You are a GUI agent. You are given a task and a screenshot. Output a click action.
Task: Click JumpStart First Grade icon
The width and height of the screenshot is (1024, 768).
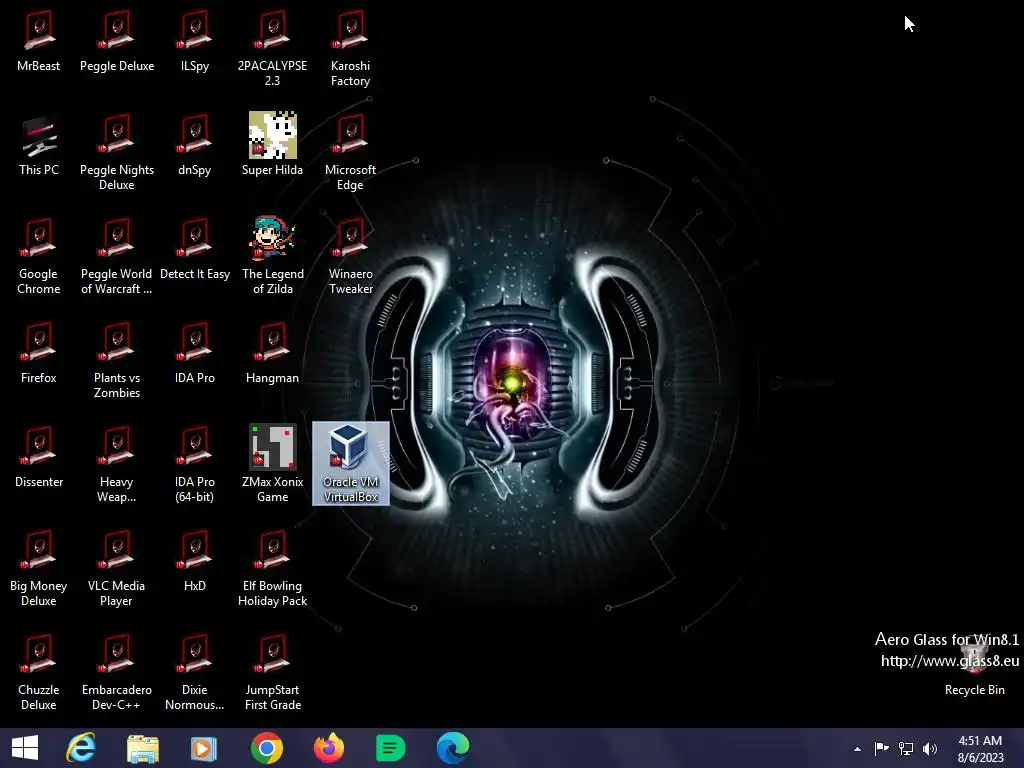click(272, 672)
